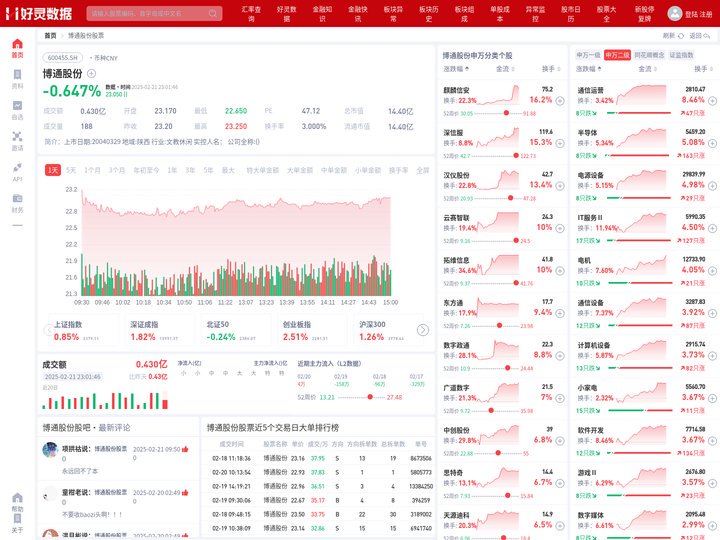The height and width of the screenshot is (540, 720).
Task: Sort stock list by 金流 column
Action: [x=505, y=69]
